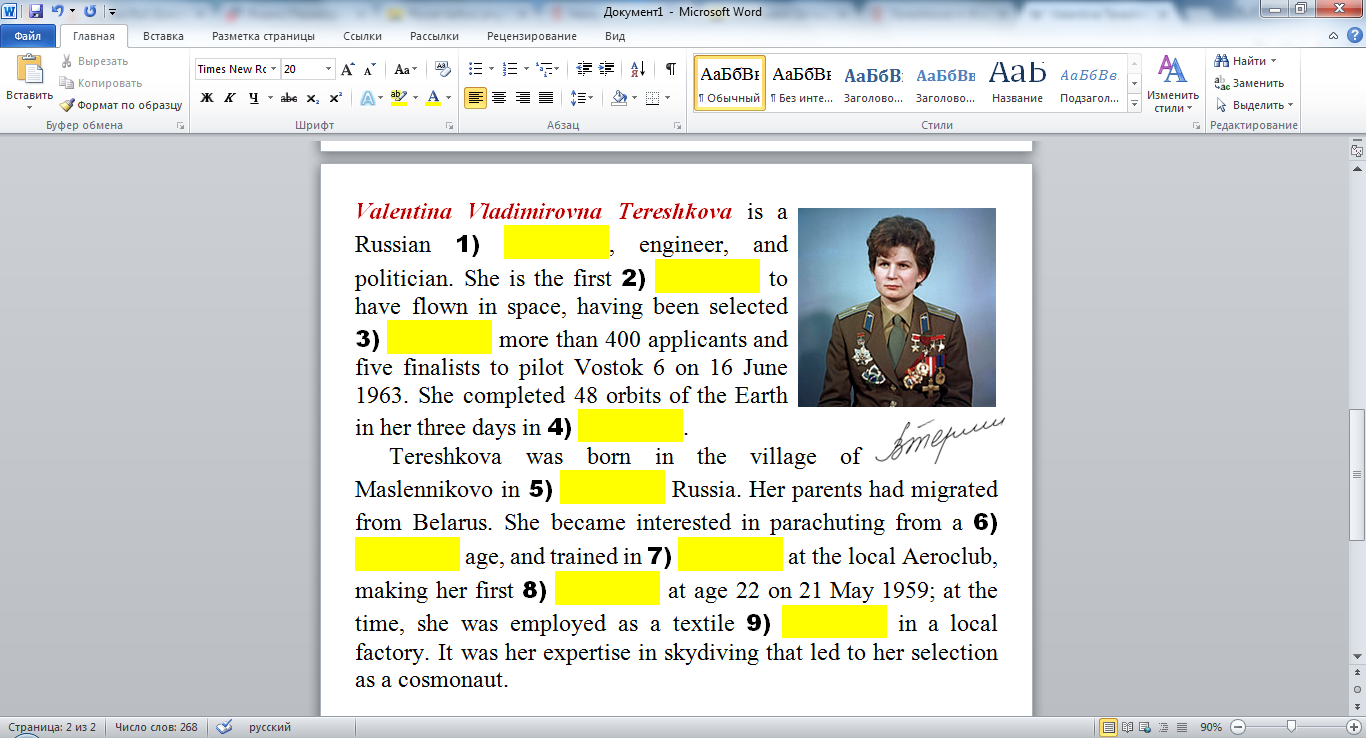Click Найти to search the document

pyautogui.click(x=1245, y=61)
